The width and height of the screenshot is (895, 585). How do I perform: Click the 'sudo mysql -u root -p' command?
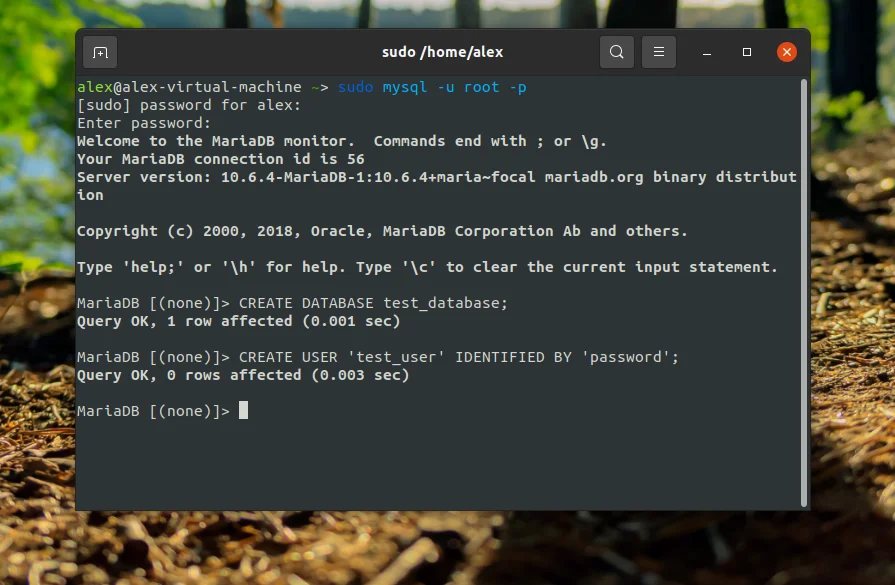coord(432,87)
